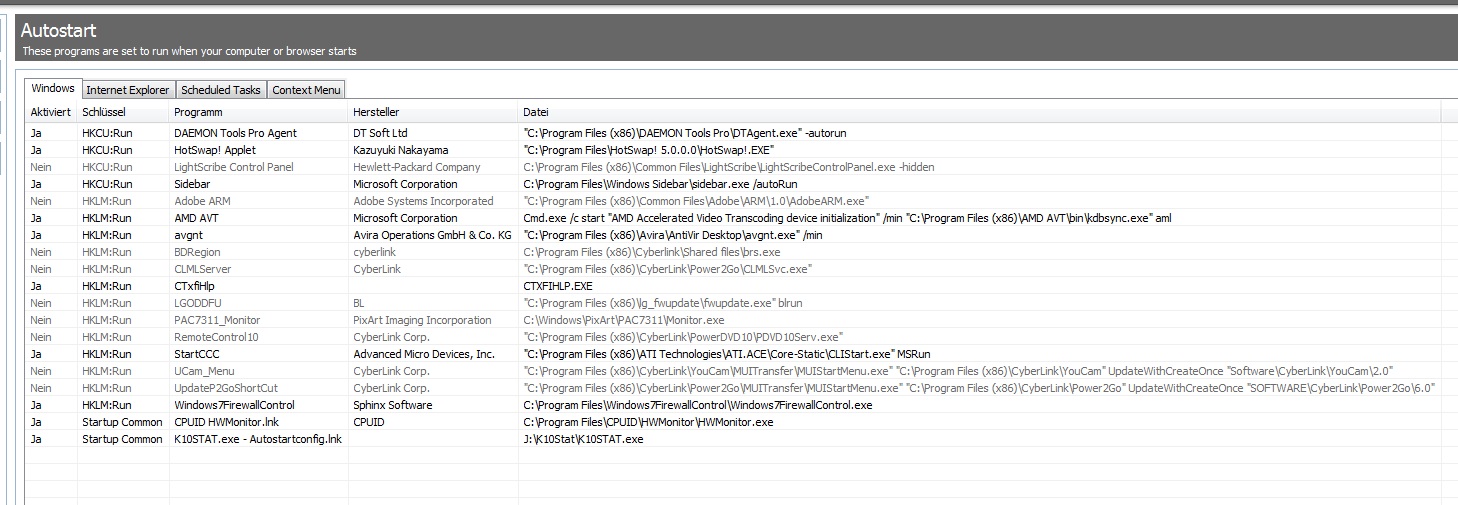The width and height of the screenshot is (1458, 505).
Task: Open the Scheduled Tasks tab
Action: (221, 90)
